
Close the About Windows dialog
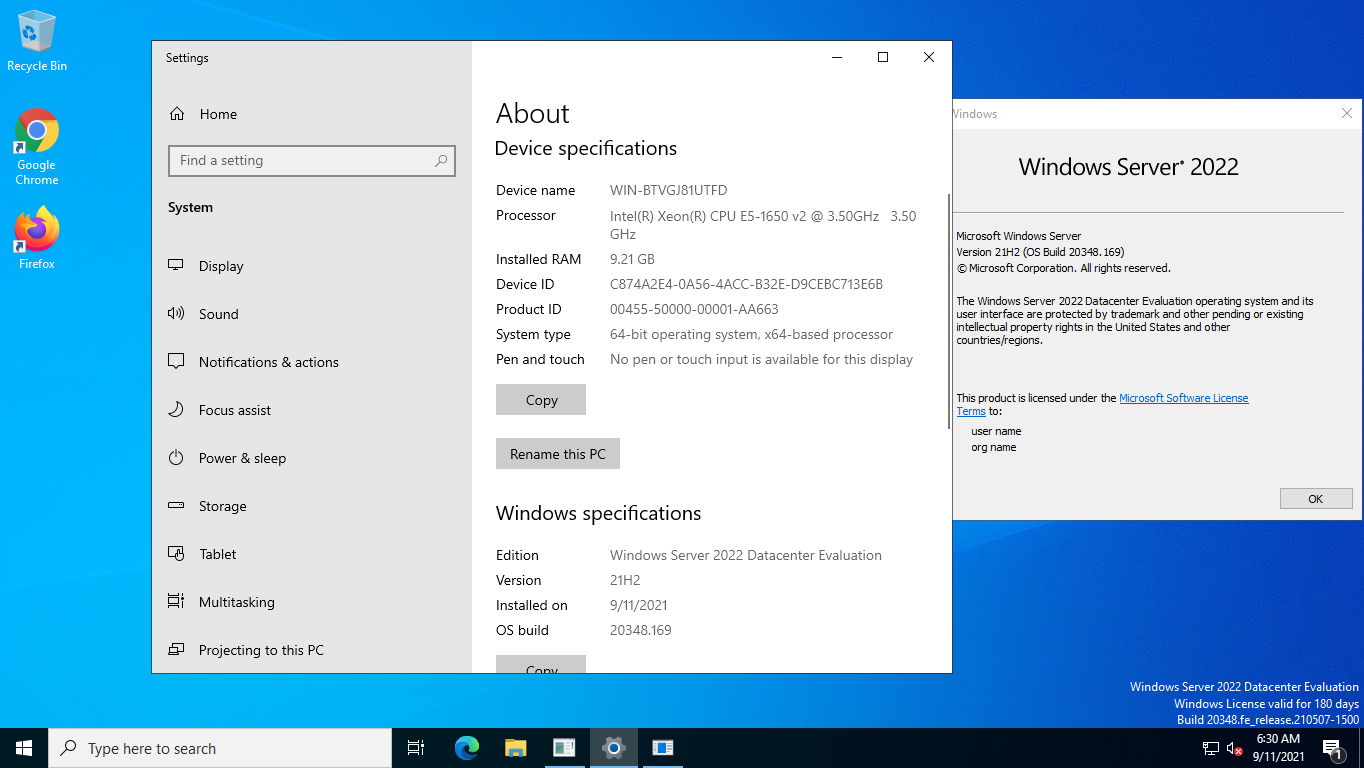pyautogui.click(x=1346, y=114)
